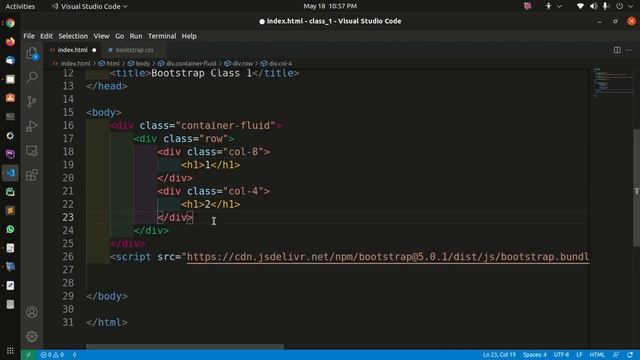Open the Help menu
Image resolution: width=640 pixels, height=360 pixels.
click(x=189, y=36)
